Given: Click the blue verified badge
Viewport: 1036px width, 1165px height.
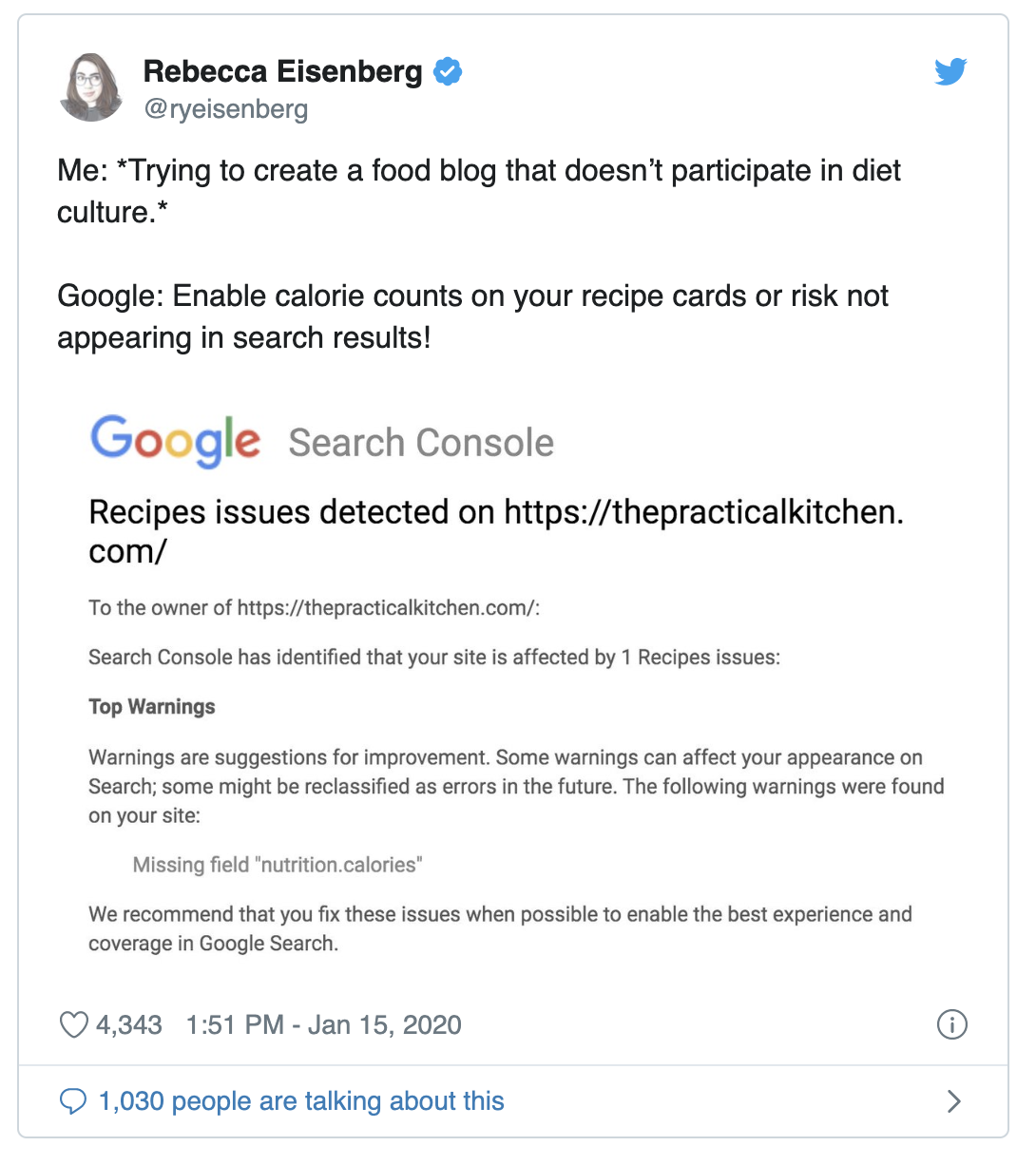Looking at the screenshot, I should (448, 71).
